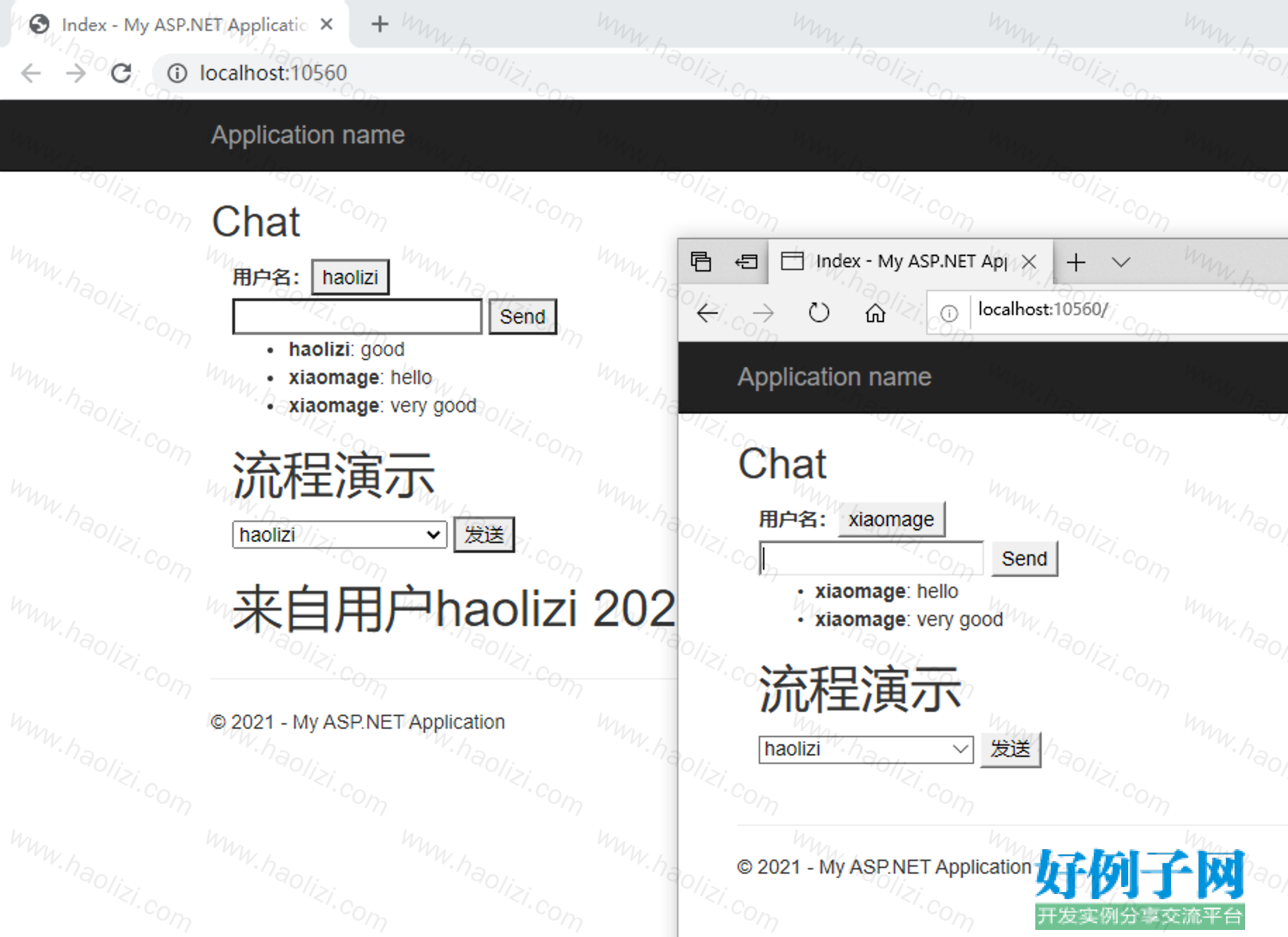Click the 发送 button in Edge page
This screenshot has width=1288, height=937.
point(1010,749)
